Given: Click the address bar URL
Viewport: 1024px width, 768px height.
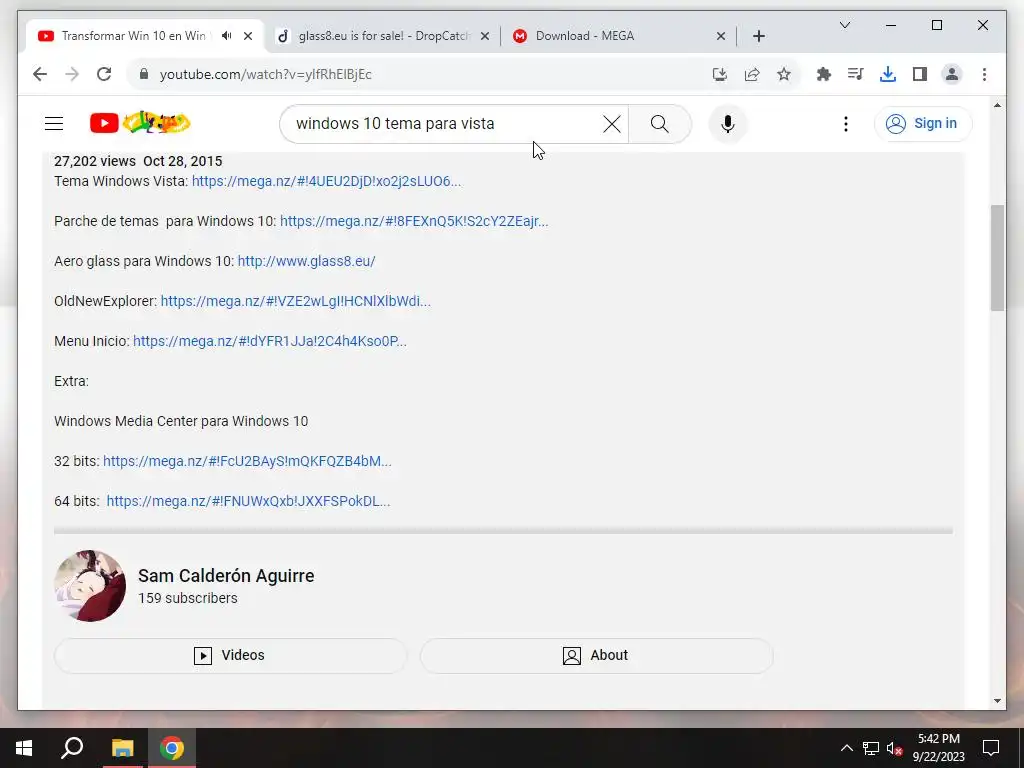Looking at the screenshot, I should [266, 74].
